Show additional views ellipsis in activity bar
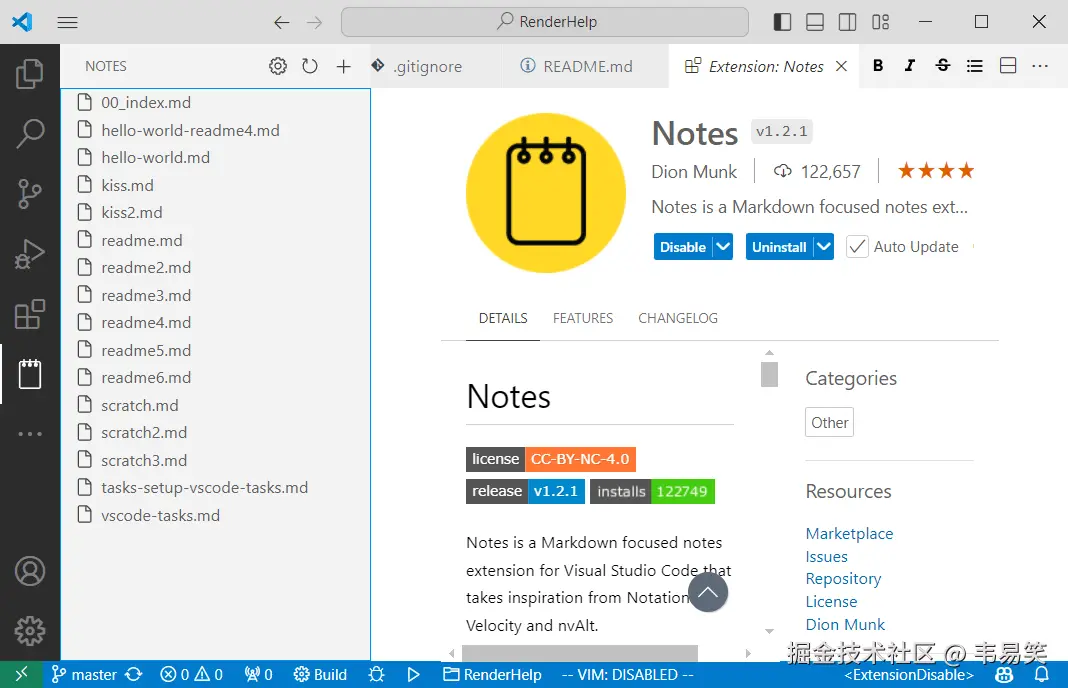This screenshot has width=1068, height=688. (x=29, y=434)
